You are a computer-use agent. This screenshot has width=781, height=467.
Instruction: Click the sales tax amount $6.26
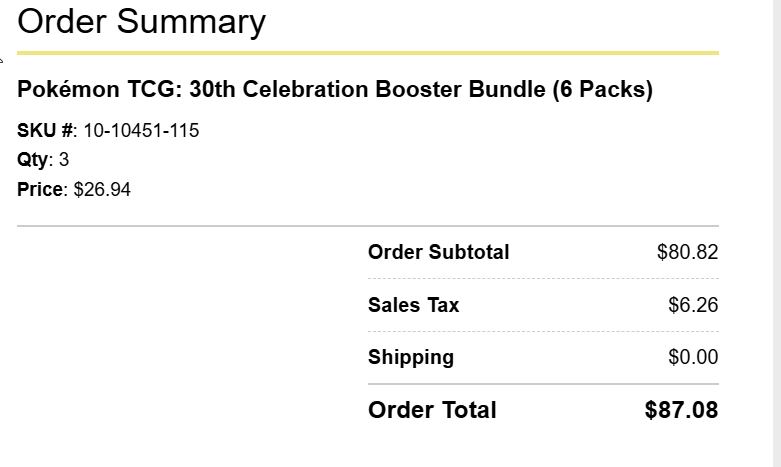(693, 305)
